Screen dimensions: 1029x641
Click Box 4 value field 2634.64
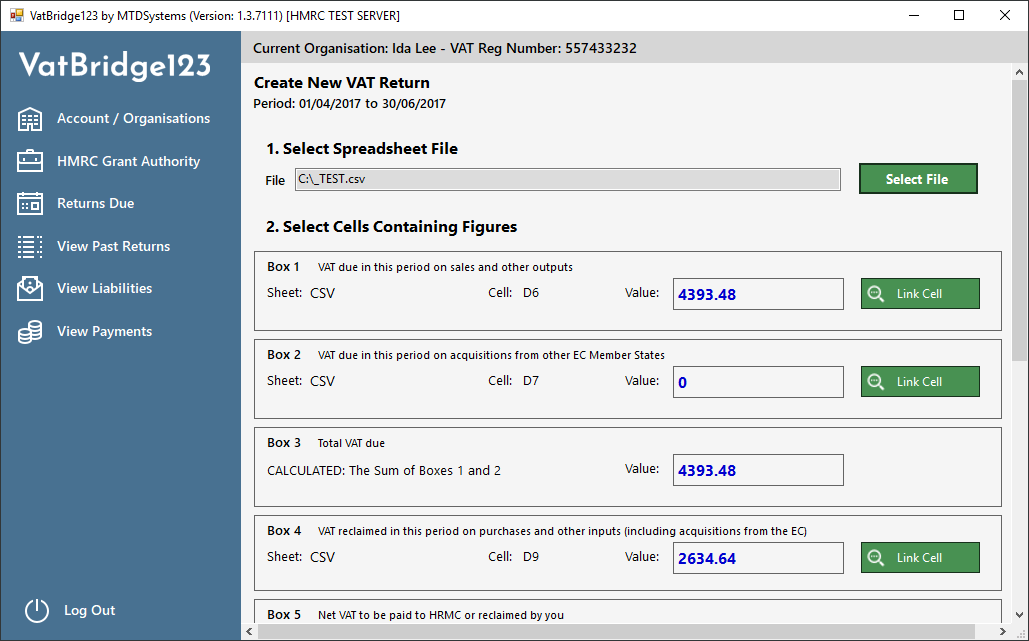pyautogui.click(x=758, y=558)
